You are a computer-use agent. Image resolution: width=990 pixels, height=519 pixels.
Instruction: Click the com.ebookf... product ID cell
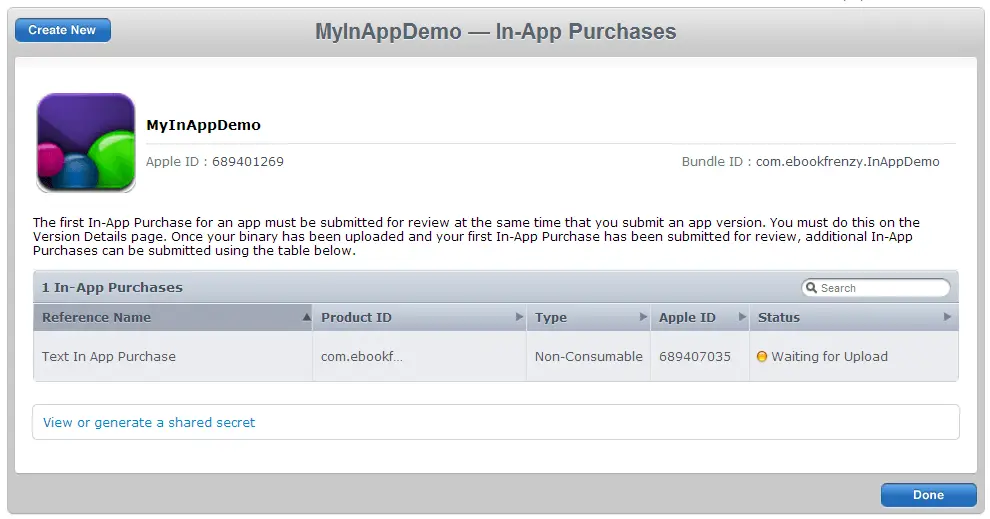362,357
